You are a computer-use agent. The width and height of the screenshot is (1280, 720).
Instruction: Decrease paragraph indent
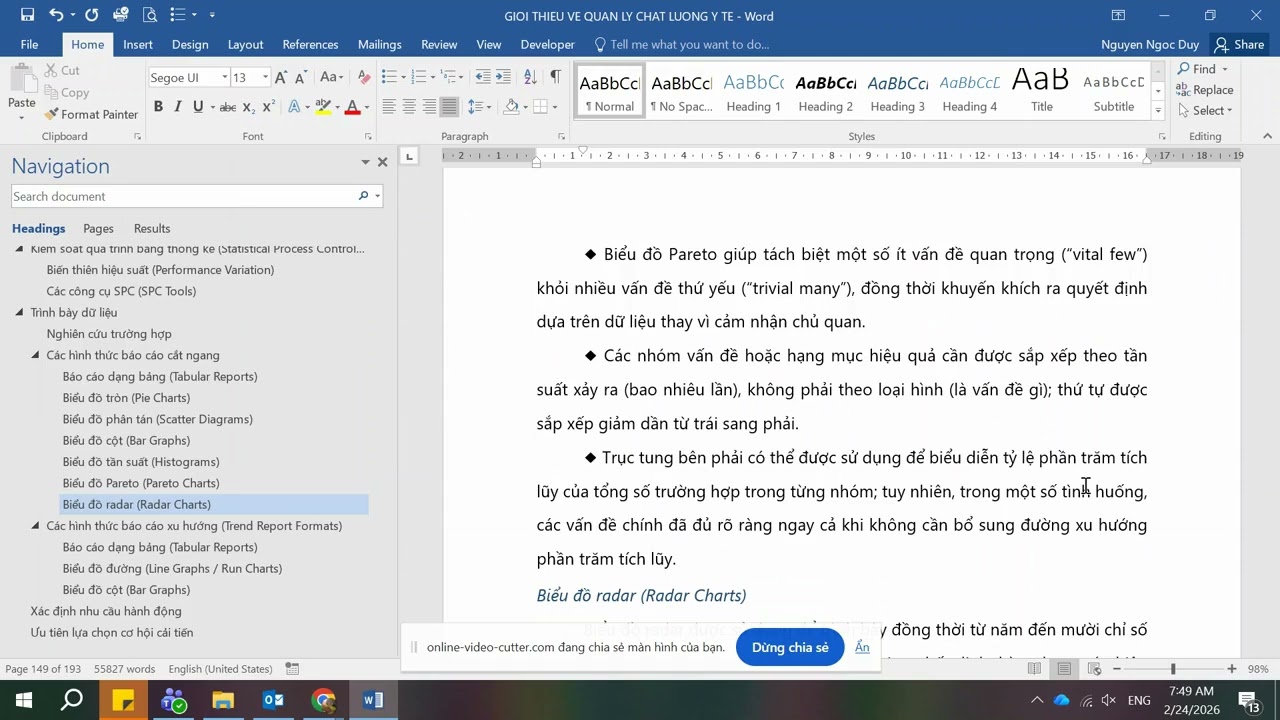point(483,77)
